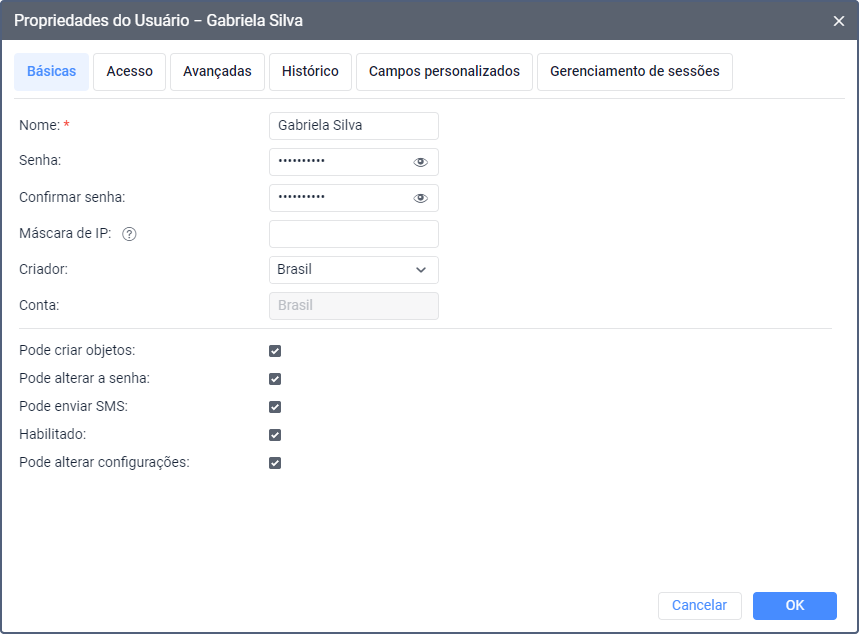Click the OK button

click(794, 605)
